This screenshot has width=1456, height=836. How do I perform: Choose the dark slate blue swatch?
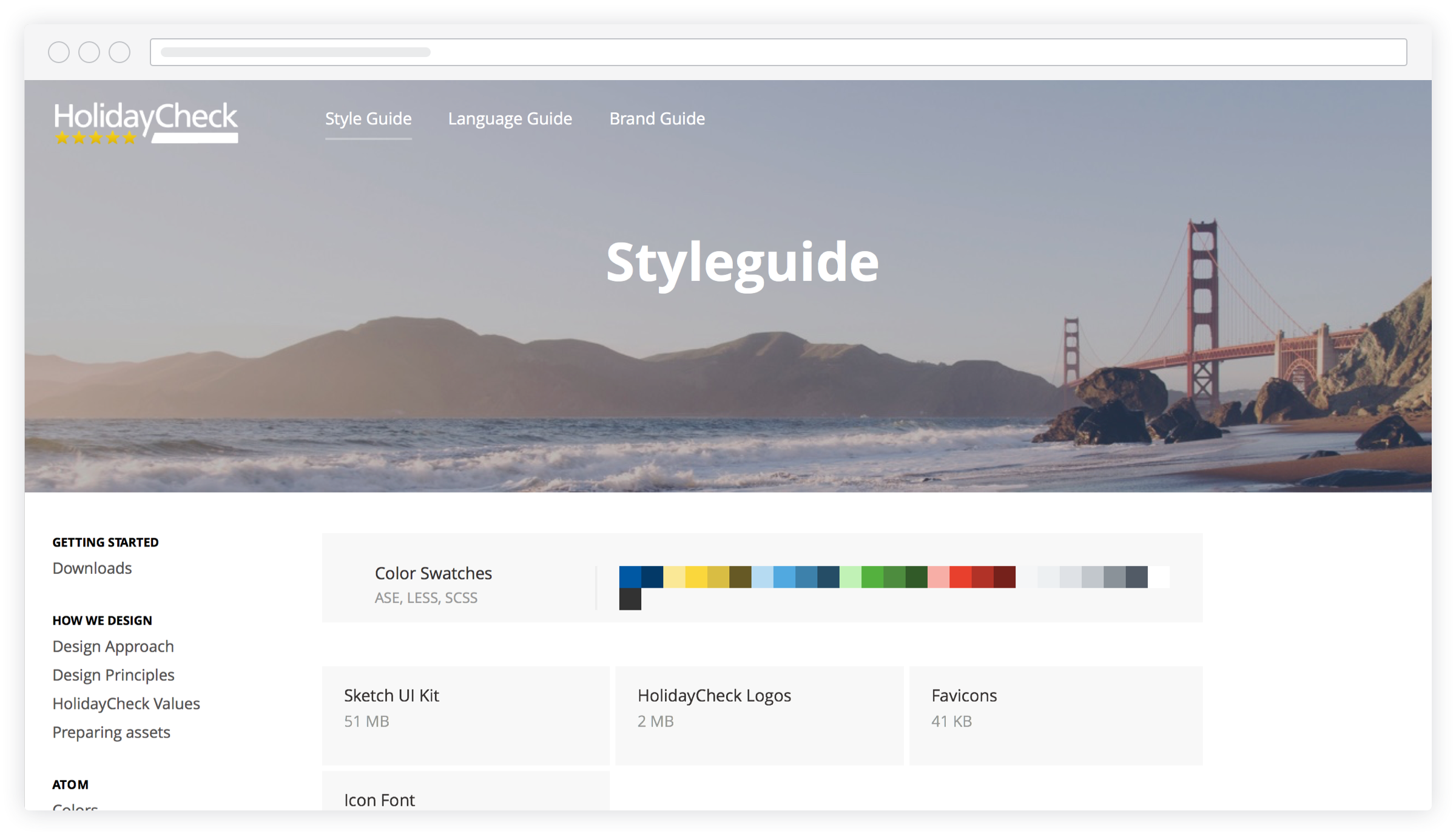[828, 577]
